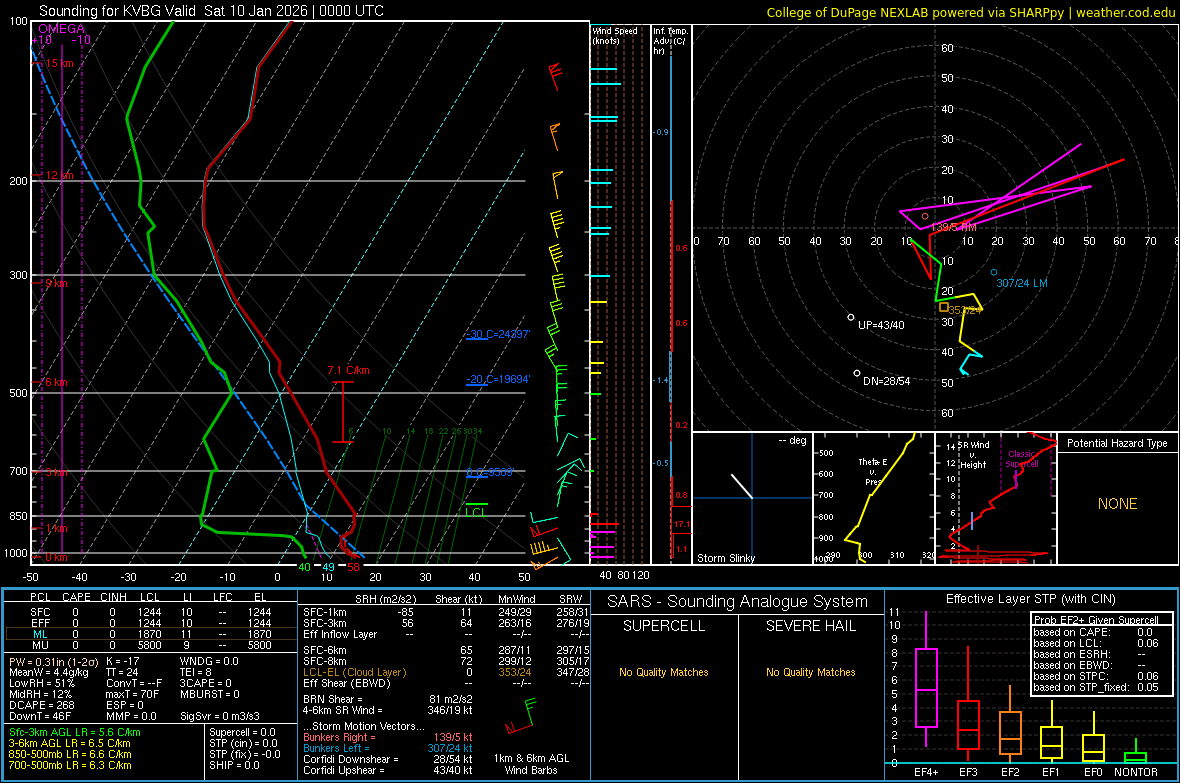
Task: Select the SFC-6km shear row
Action: coord(446,650)
